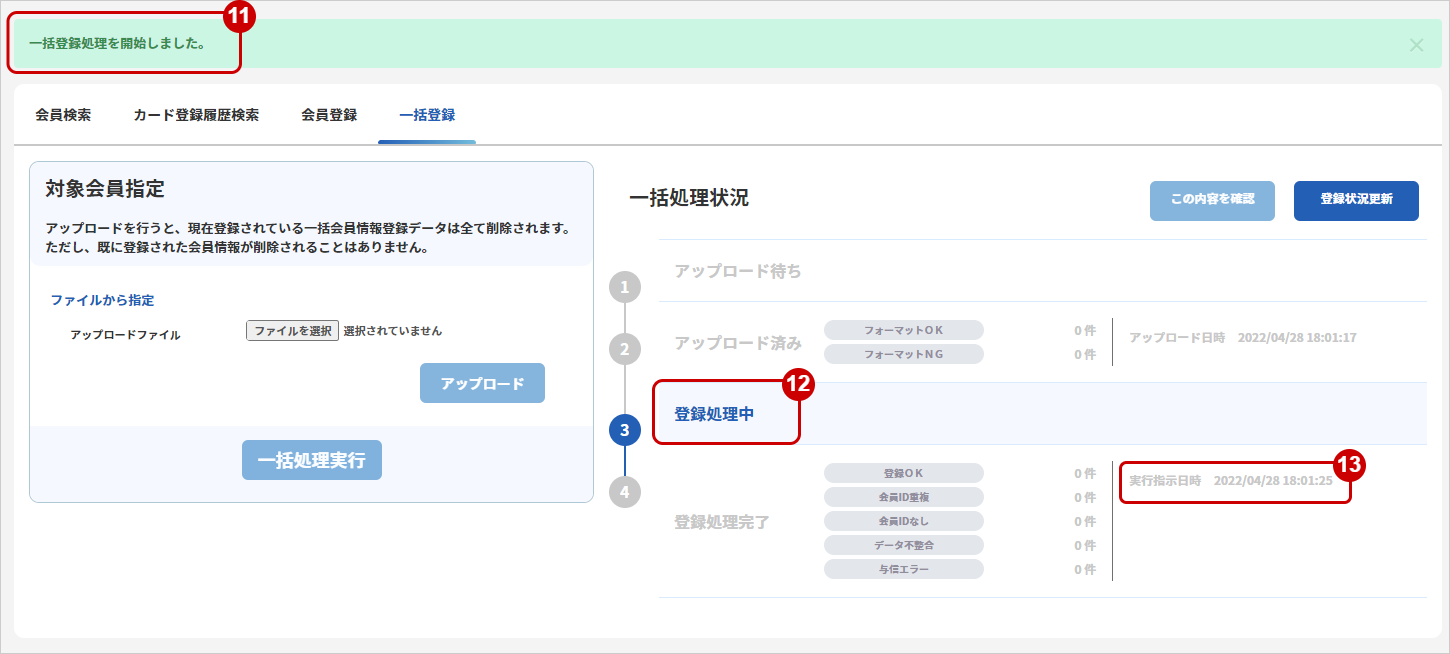Switch to the カード登録履歴検索 tab

[196, 115]
